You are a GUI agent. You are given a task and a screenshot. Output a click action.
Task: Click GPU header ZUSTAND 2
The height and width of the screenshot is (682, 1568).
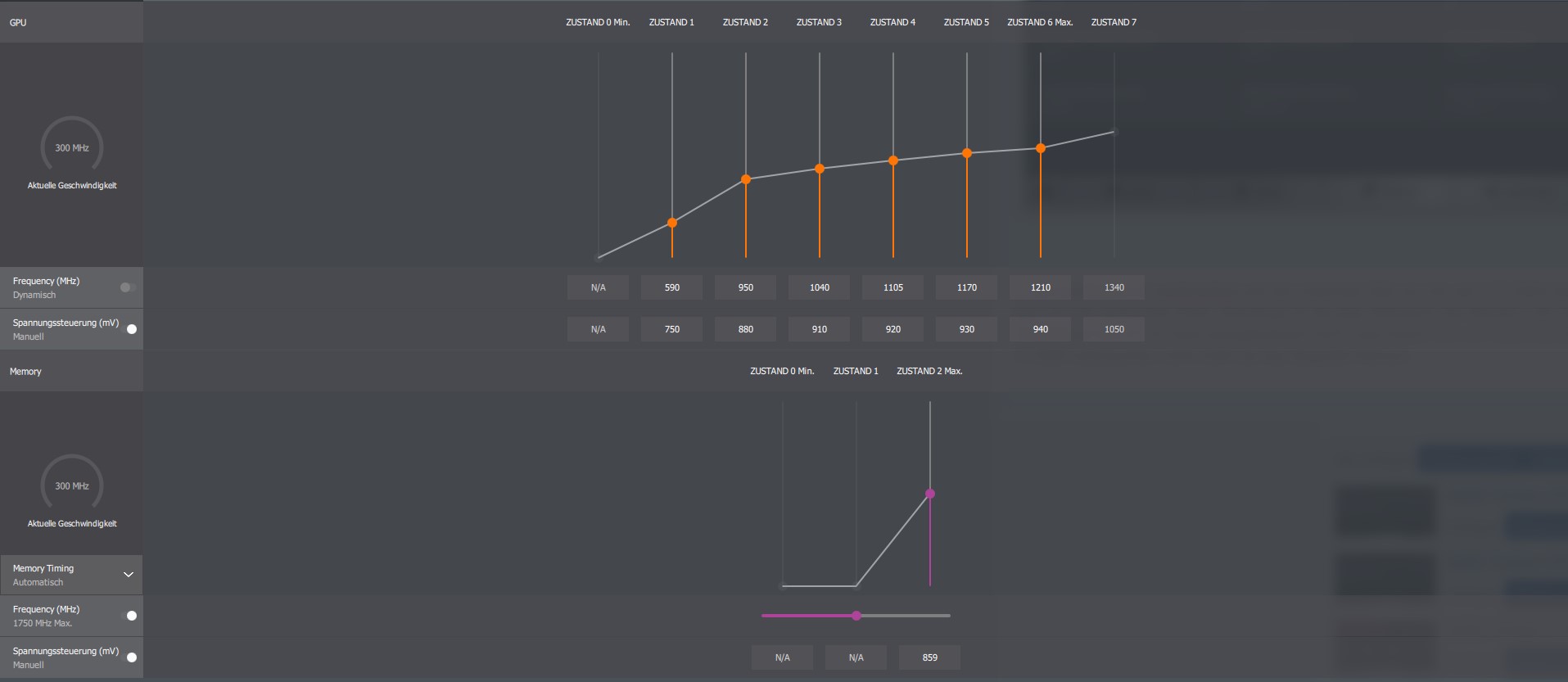click(x=745, y=22)
